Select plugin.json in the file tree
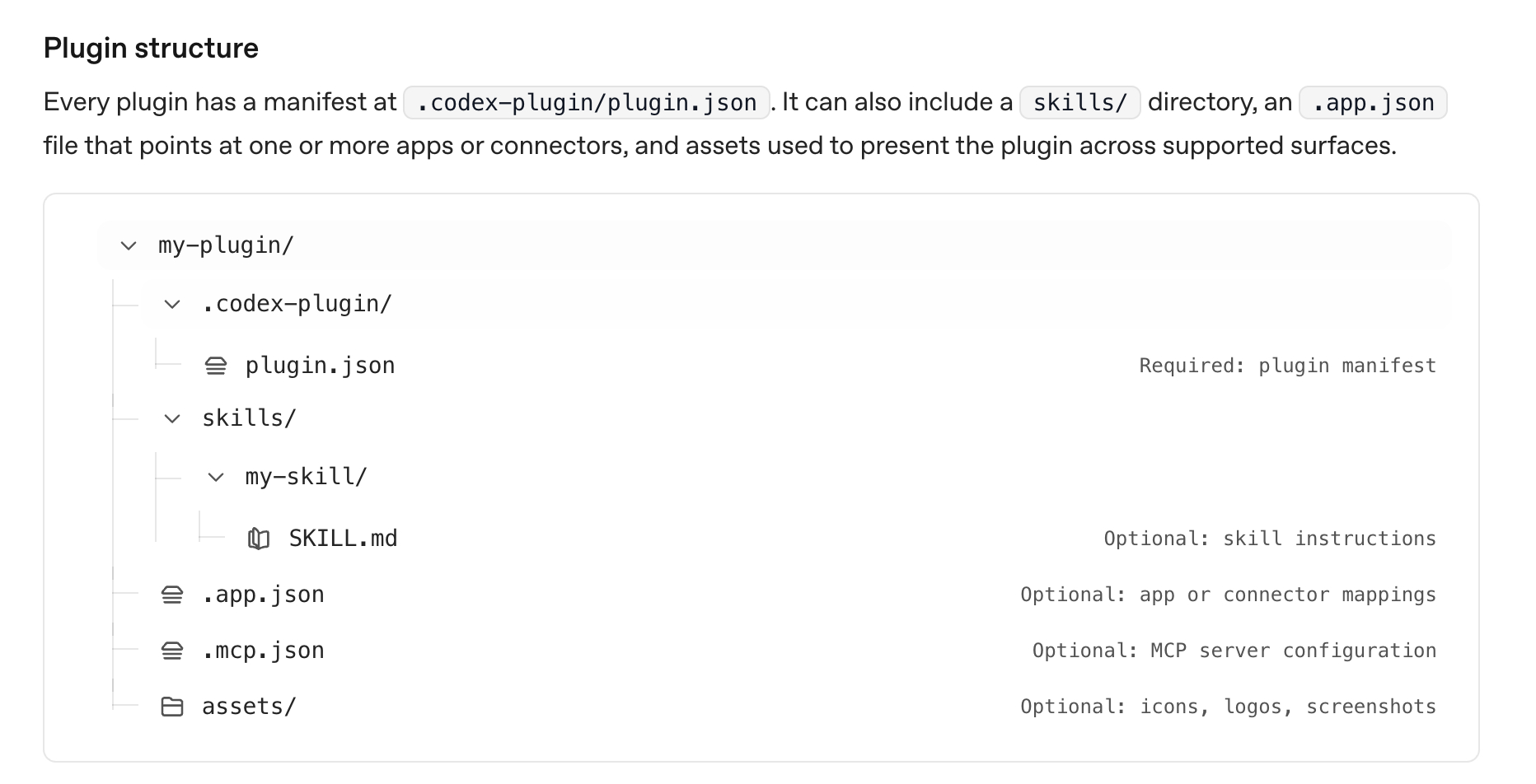Image resolution: width=1536 pixels, height=784 pixels. pyautogui.click(x=320, y=366)
